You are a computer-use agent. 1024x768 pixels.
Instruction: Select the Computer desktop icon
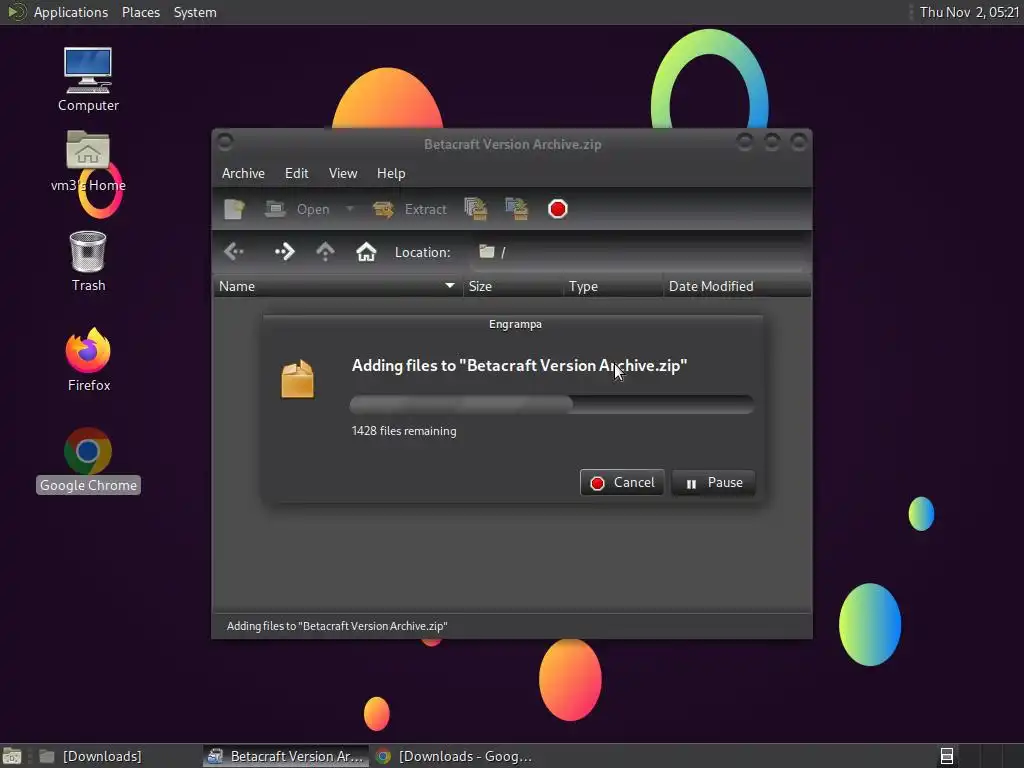pos(88,80)
